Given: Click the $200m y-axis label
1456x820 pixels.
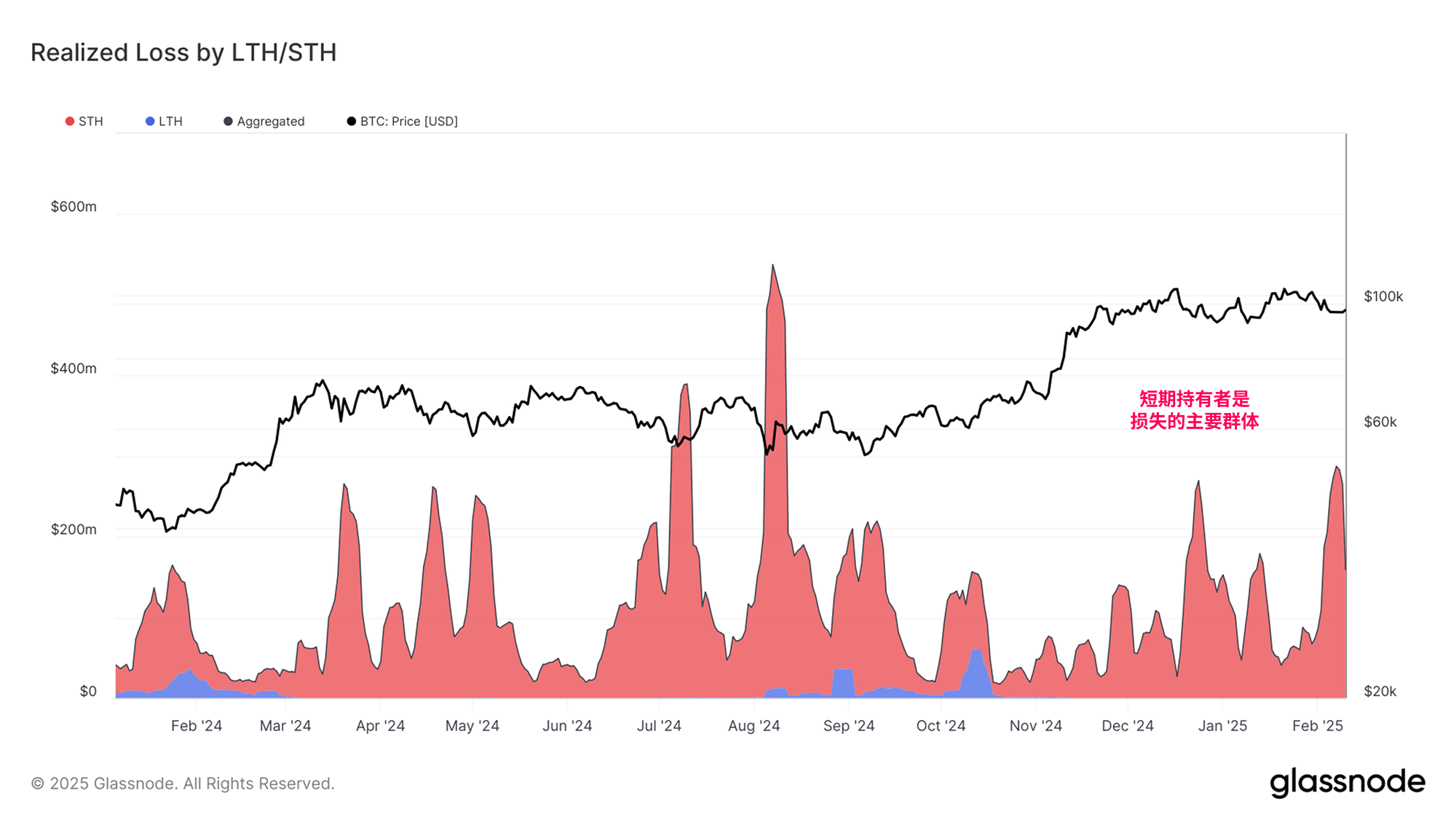Looking at the screenshot, I should tap(74, 529).
